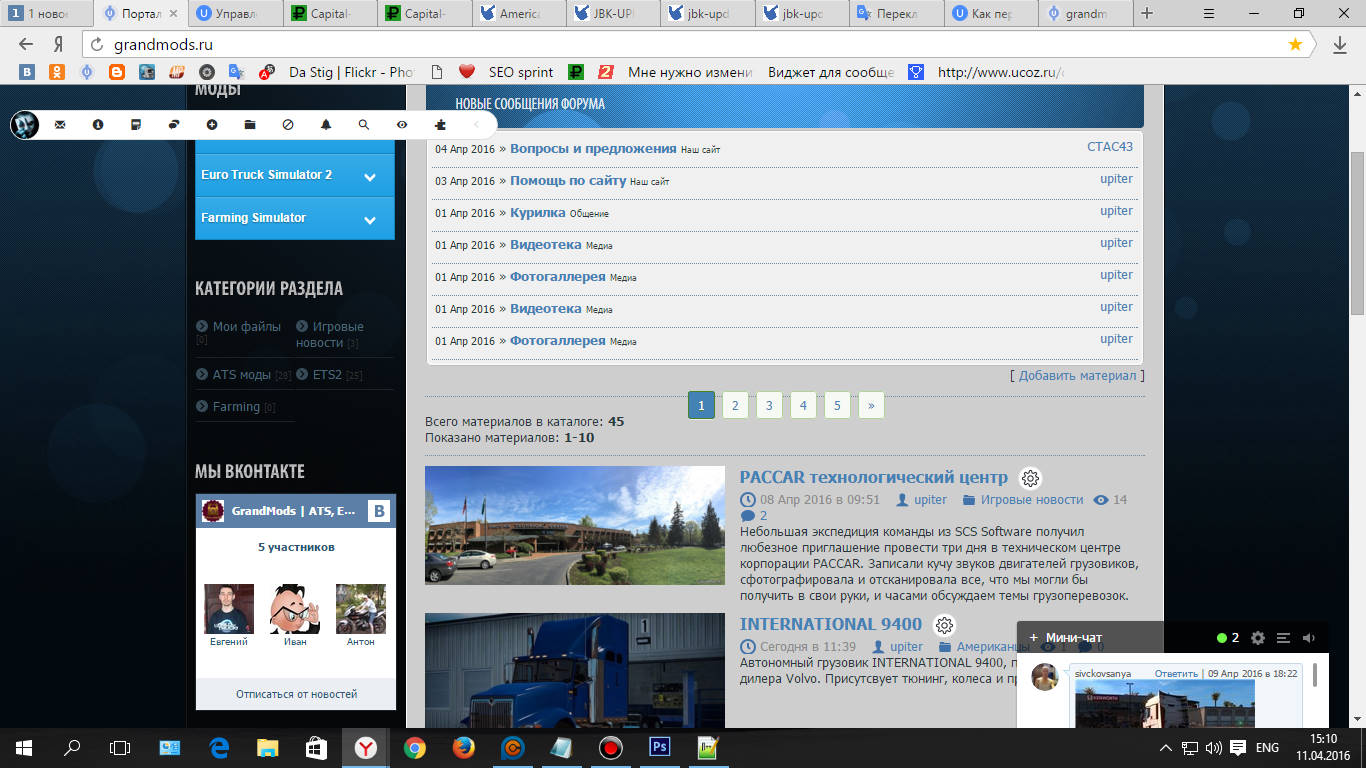This screenshot has width=1366, height=768.
Task: Click the plus circle icon in admin bar
Action: pyautogui.click(x=212, y=125)
